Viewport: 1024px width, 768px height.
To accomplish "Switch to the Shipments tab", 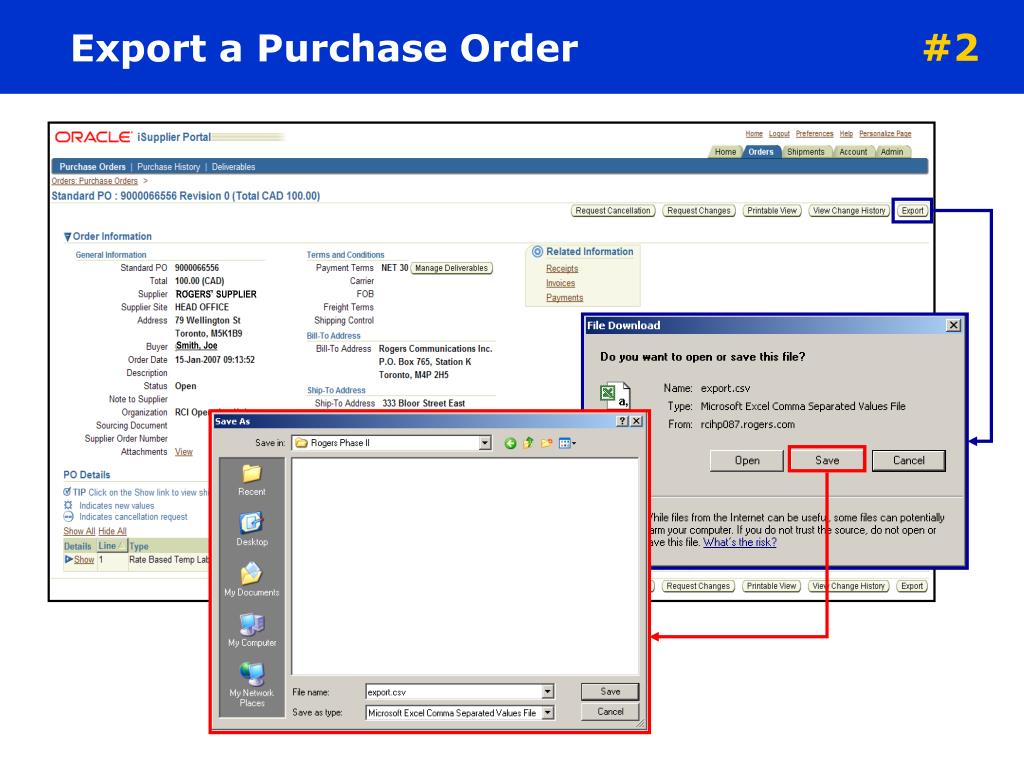I will 805,152.
